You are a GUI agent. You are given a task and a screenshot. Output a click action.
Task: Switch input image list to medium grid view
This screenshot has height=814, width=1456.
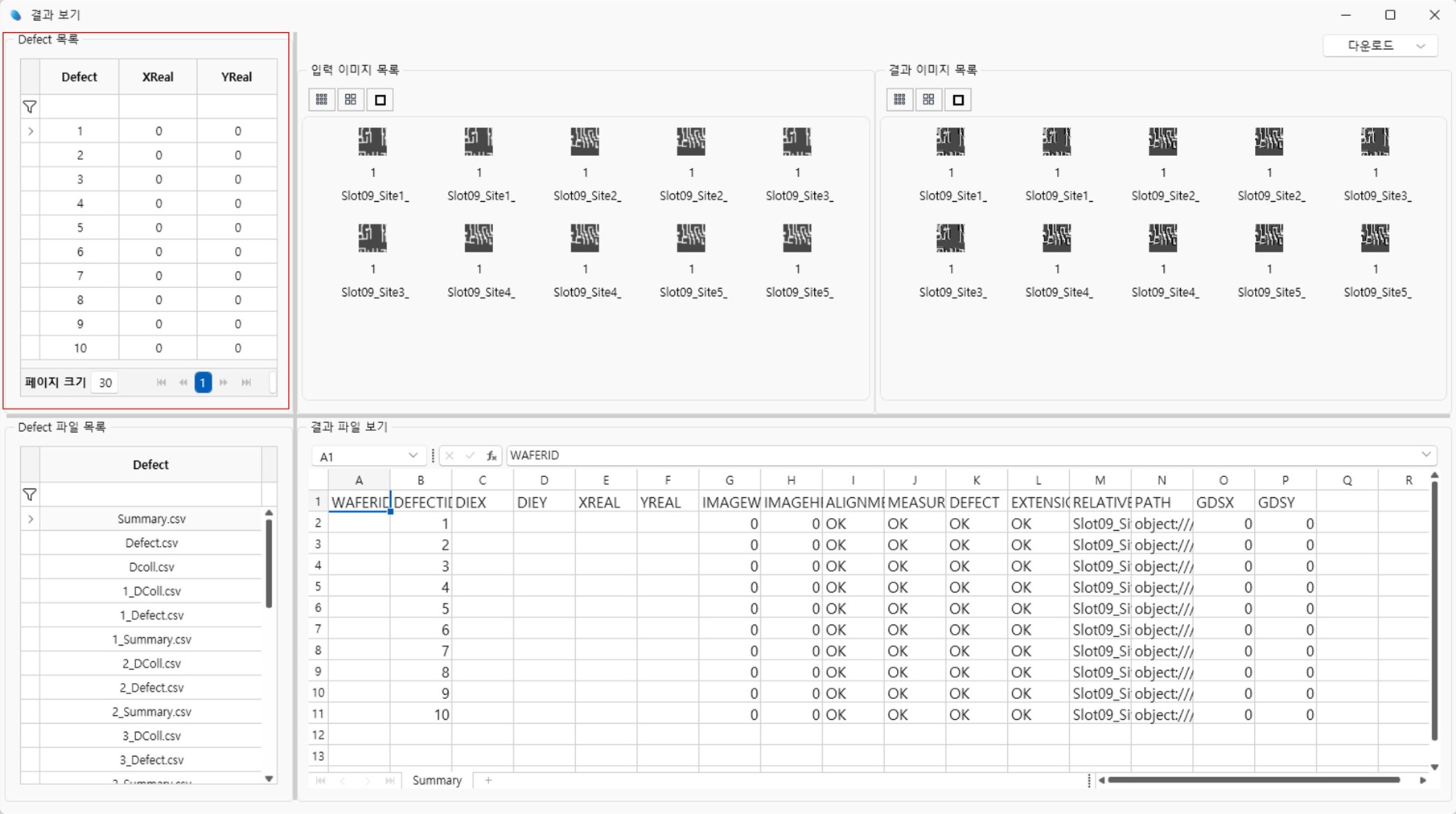(351, 100)
